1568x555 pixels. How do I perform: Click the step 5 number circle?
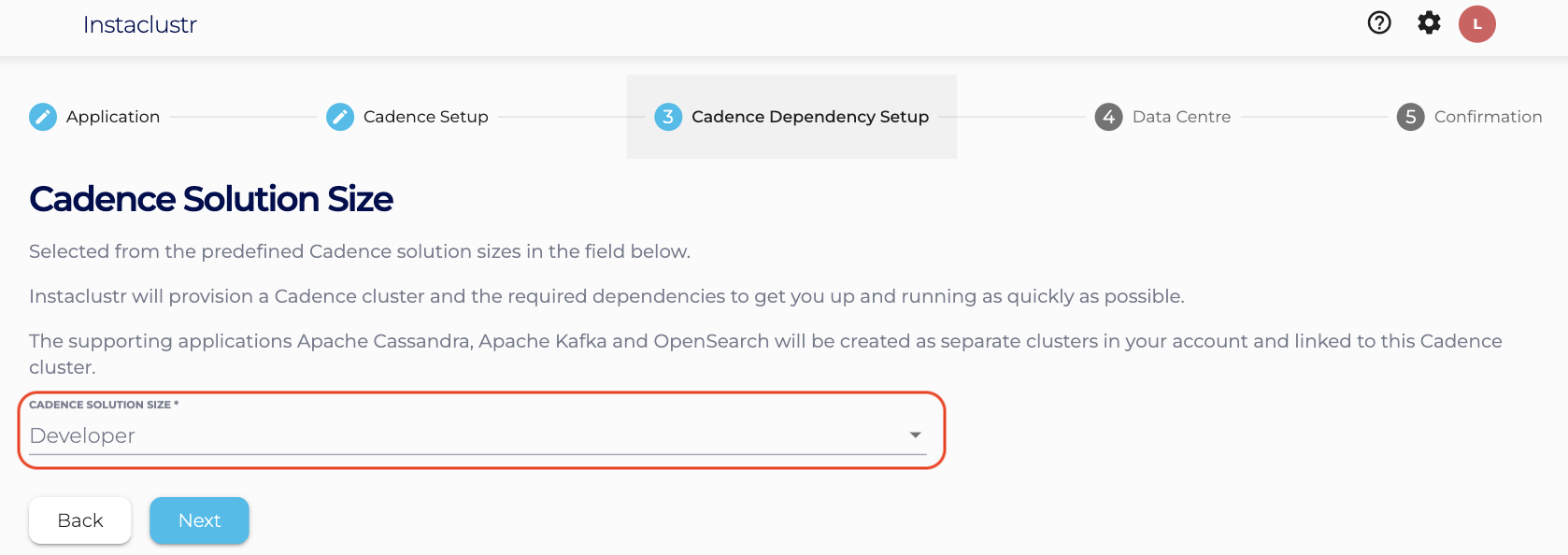point(1410,117)
